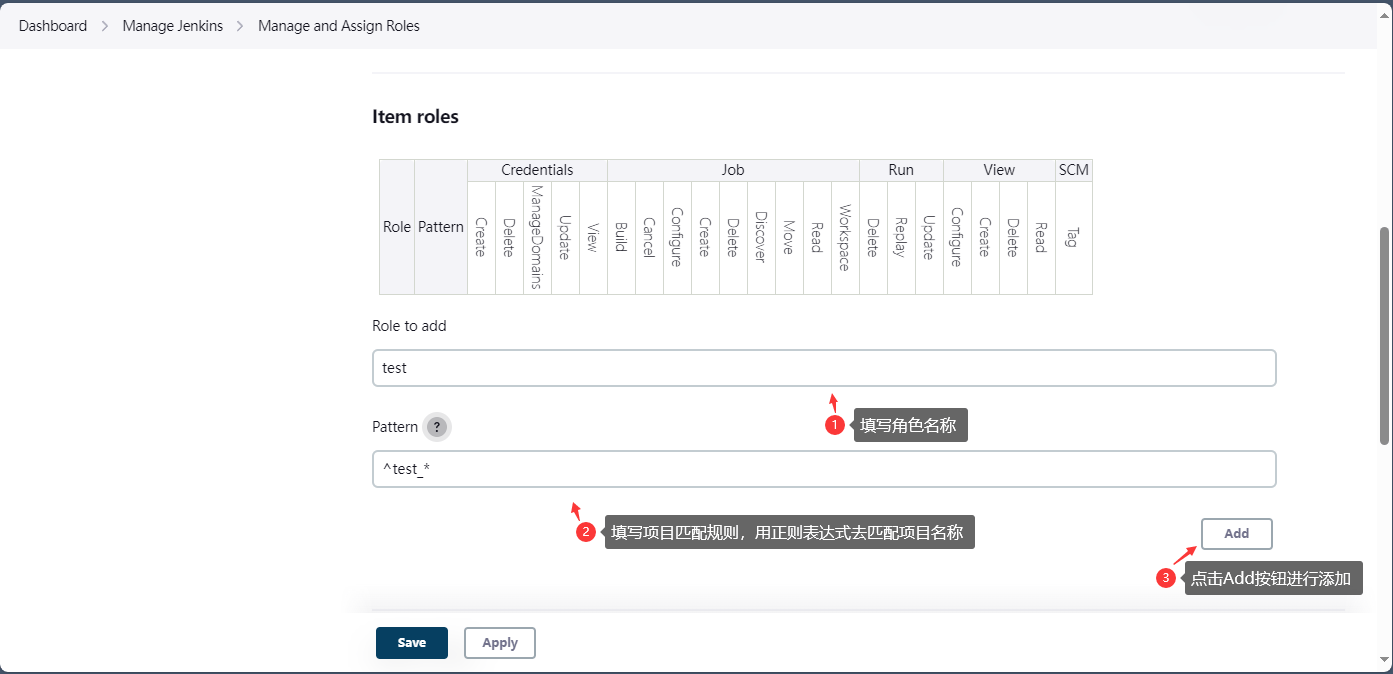Click the Add button to add the role

click(1236, 534)
